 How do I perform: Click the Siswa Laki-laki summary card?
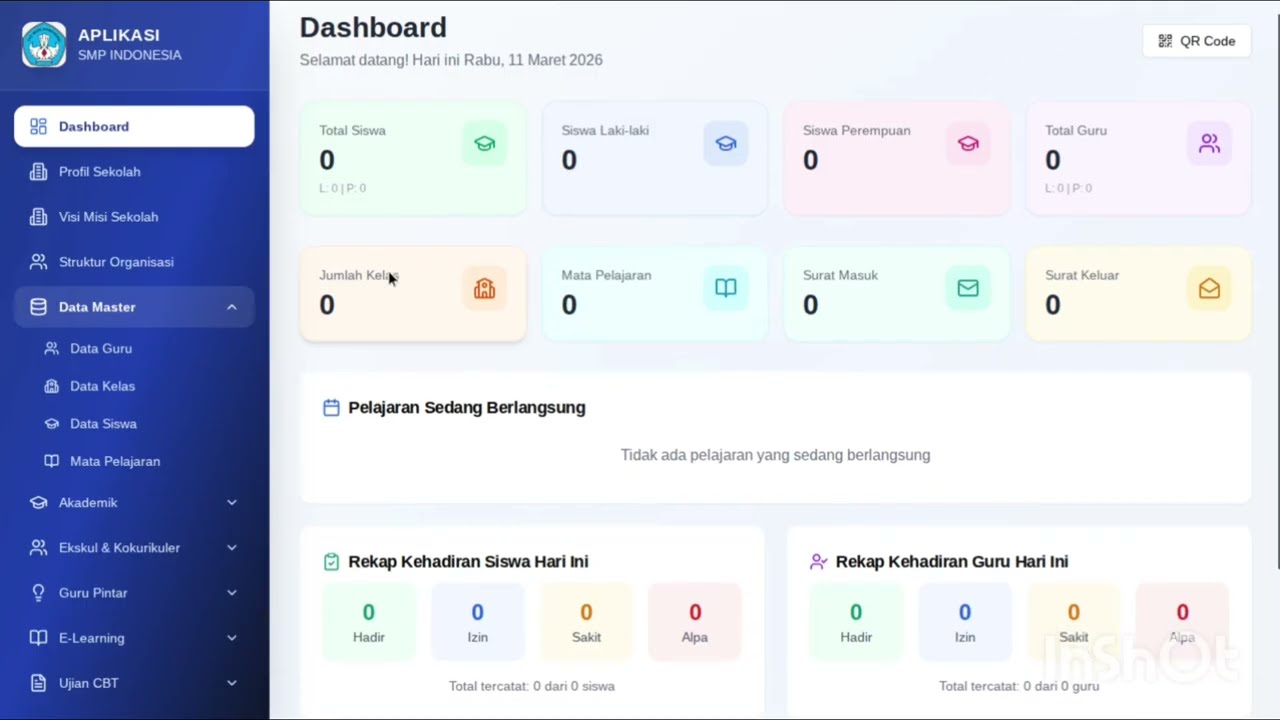[x=655, y=158]
